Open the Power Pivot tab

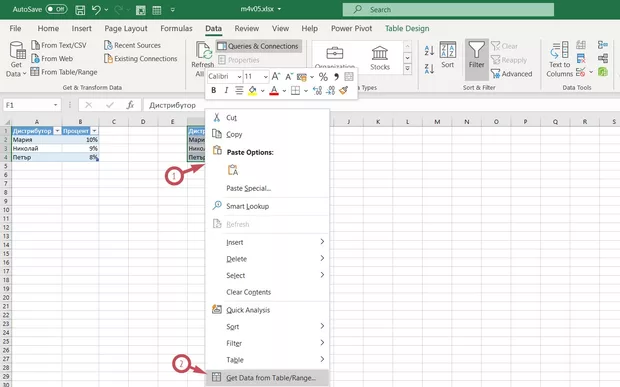(352, 28)
